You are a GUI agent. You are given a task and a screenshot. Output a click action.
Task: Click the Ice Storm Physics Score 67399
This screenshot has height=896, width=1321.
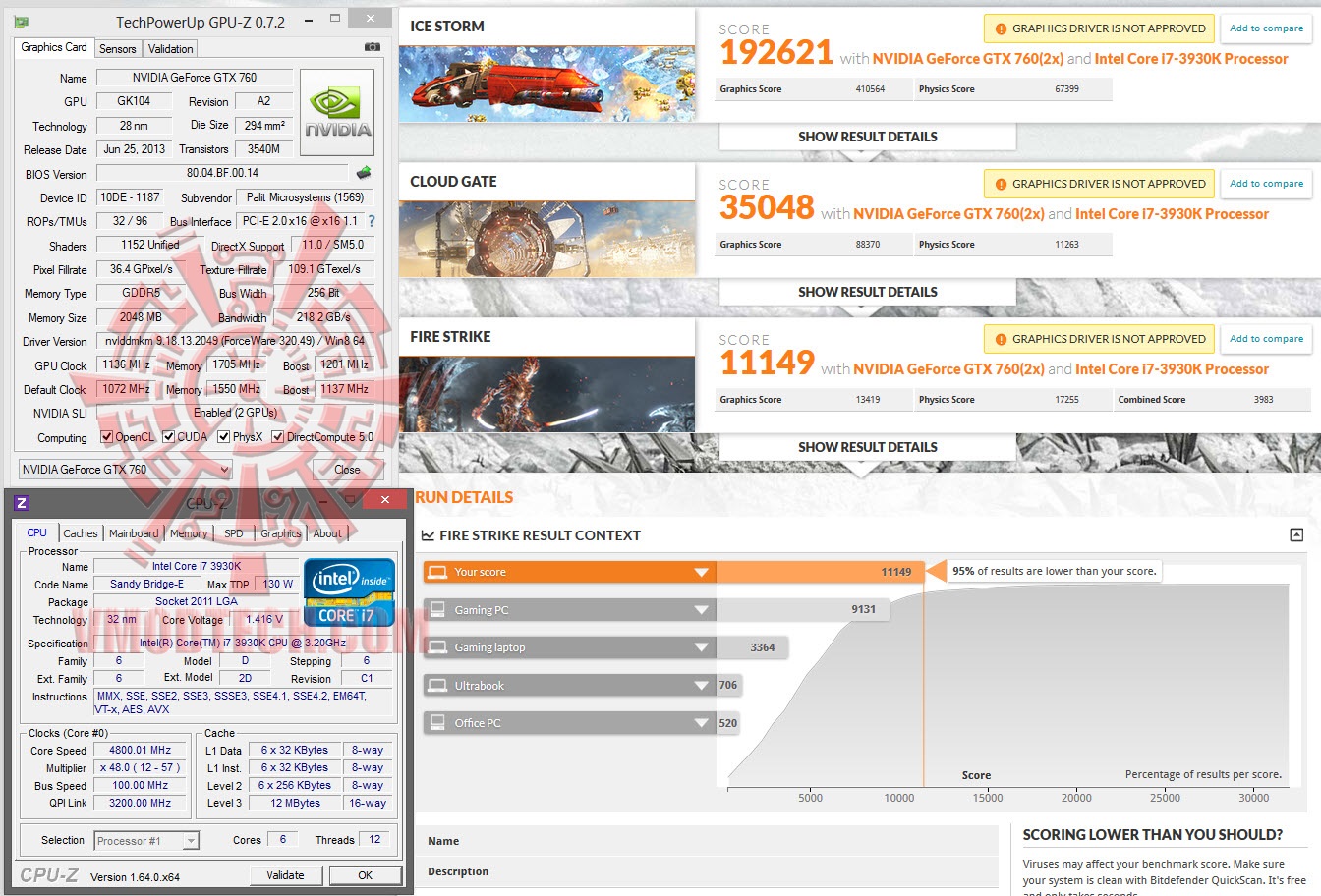click(x=1066, y=89)
